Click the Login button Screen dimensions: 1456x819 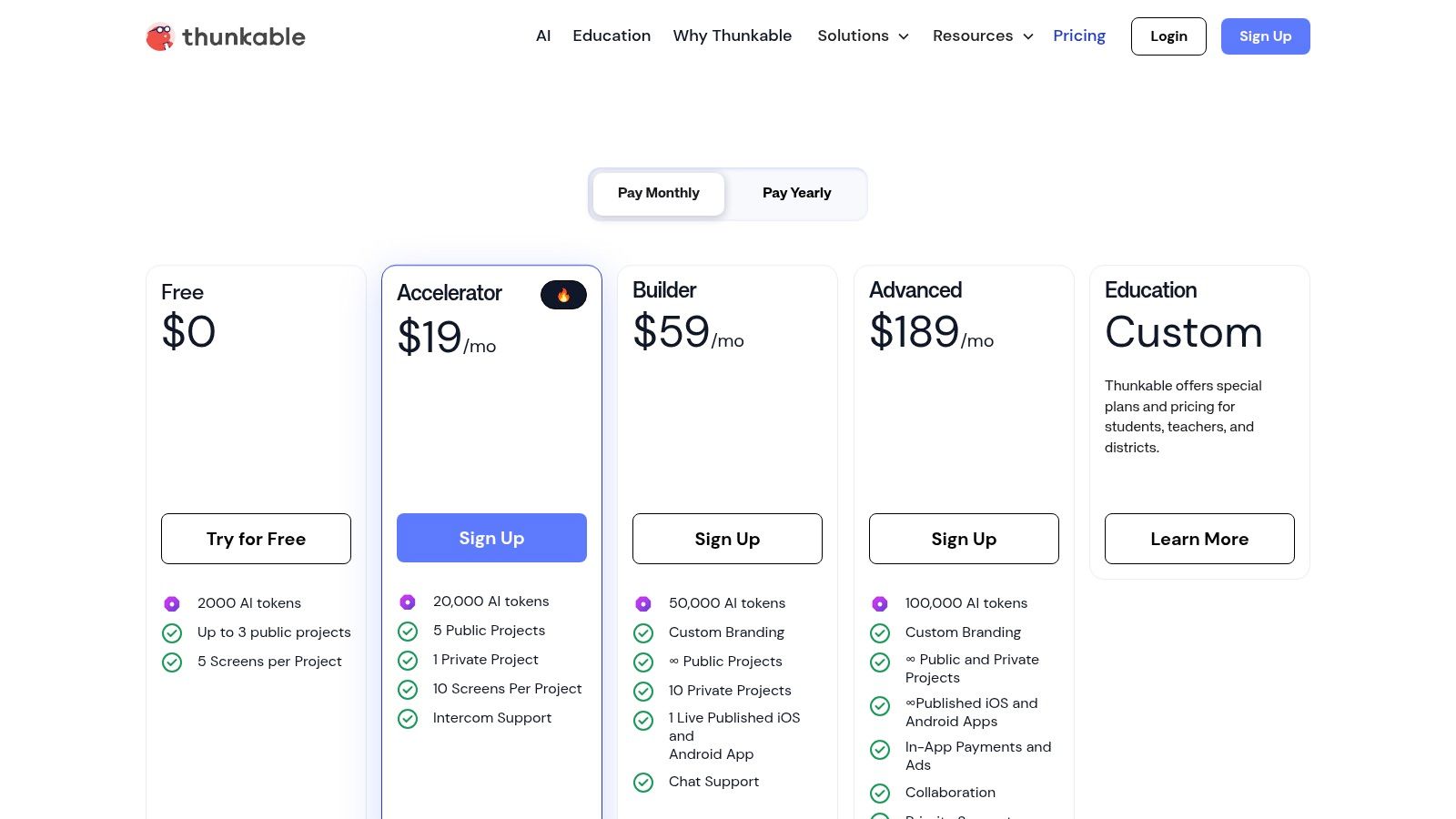pos(1168,36)
